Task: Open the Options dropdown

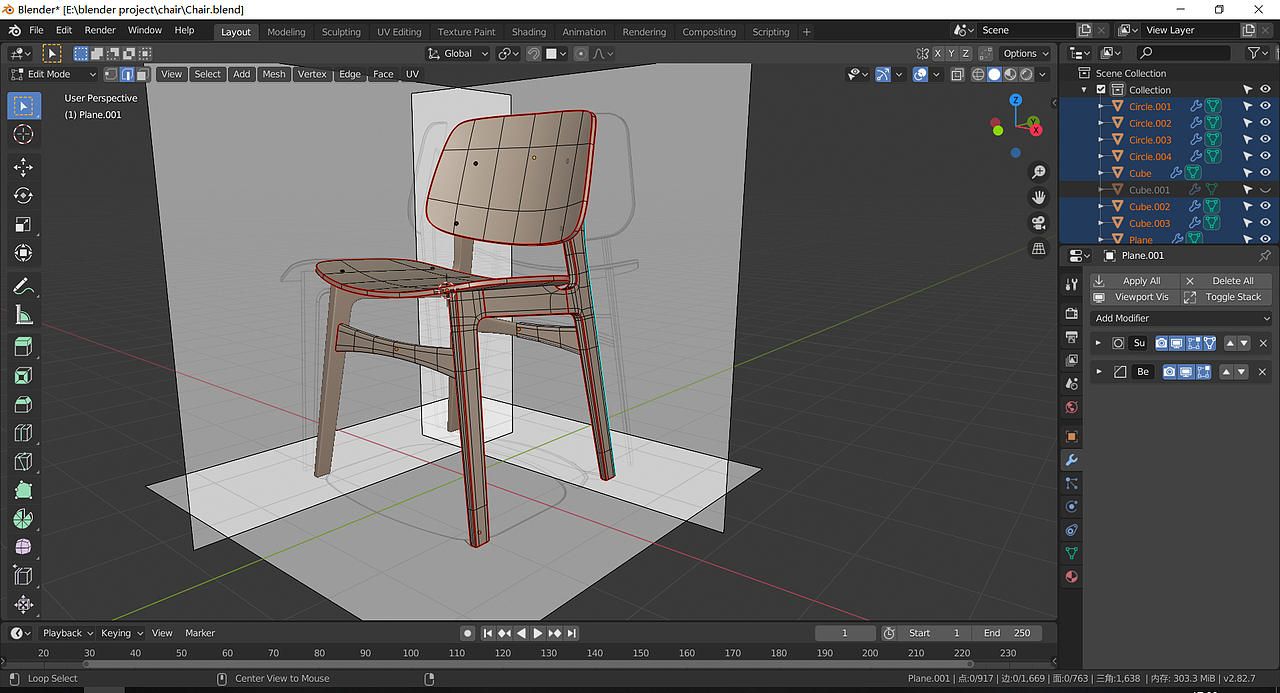Action: pyautogui.click(x=1026, y=53)
